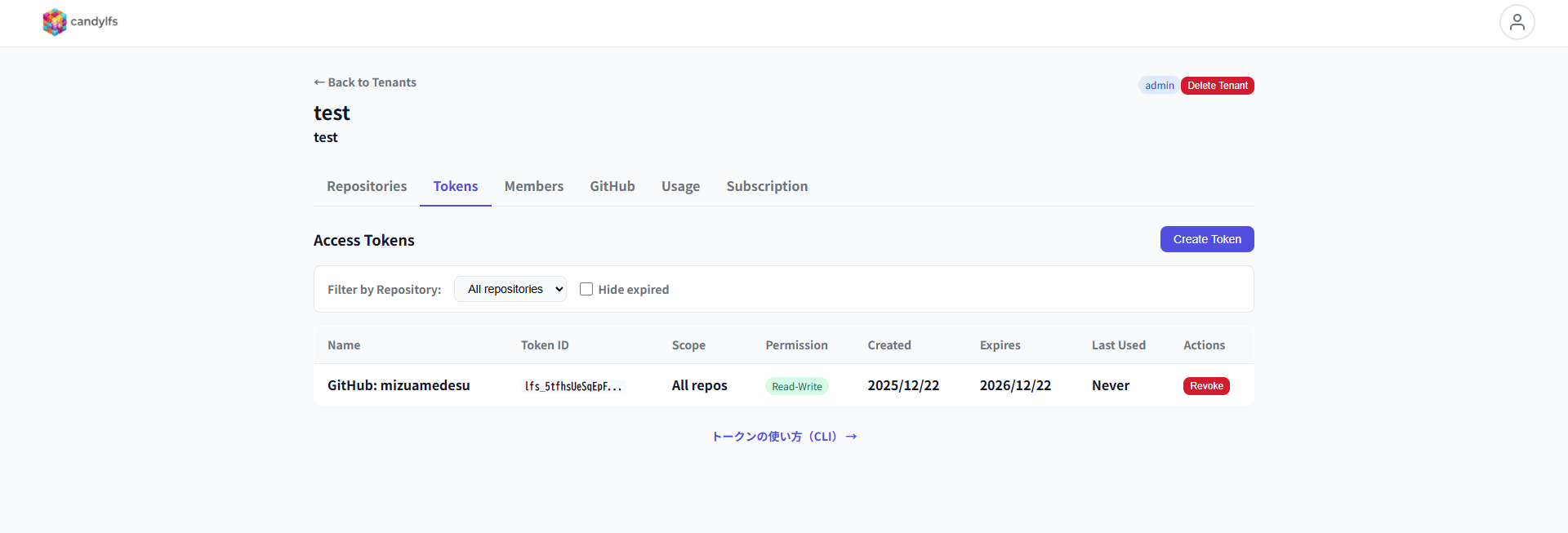
Task: Enable the Hide expired checkbox
Action: click(586, 289)
